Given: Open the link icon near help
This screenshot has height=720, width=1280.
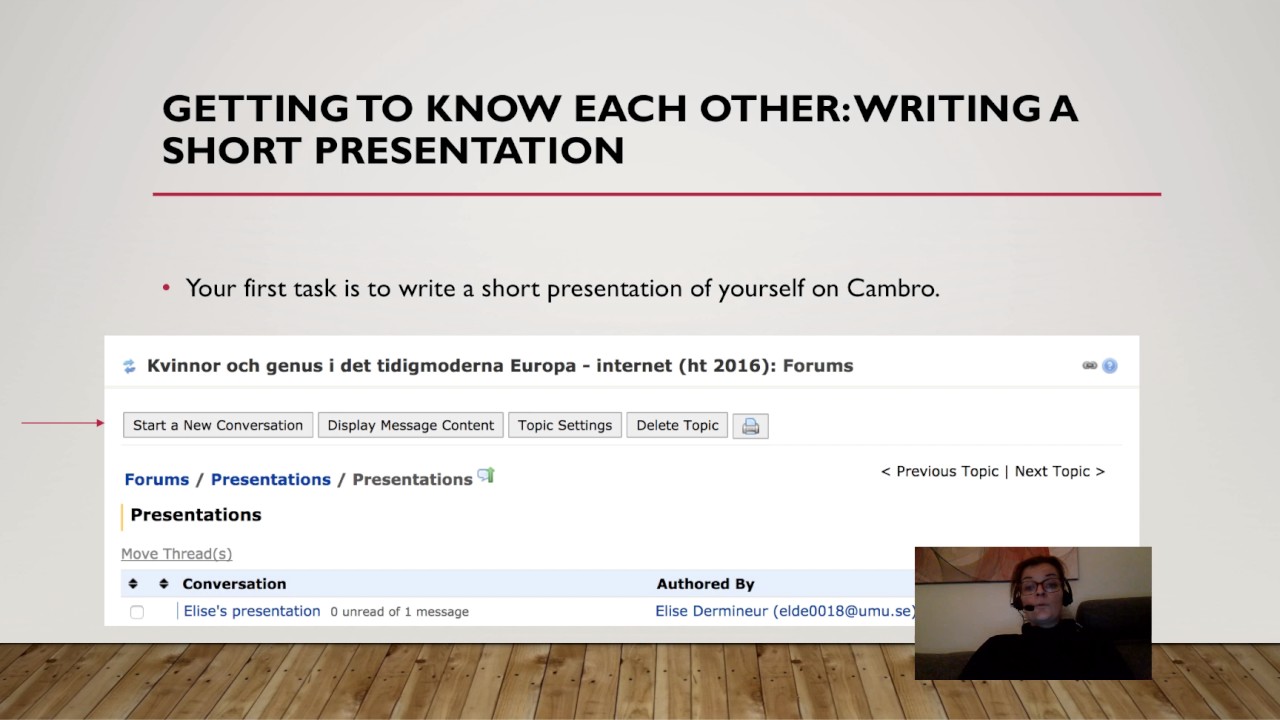Looking at the screenshot, I should point(1090,366).
